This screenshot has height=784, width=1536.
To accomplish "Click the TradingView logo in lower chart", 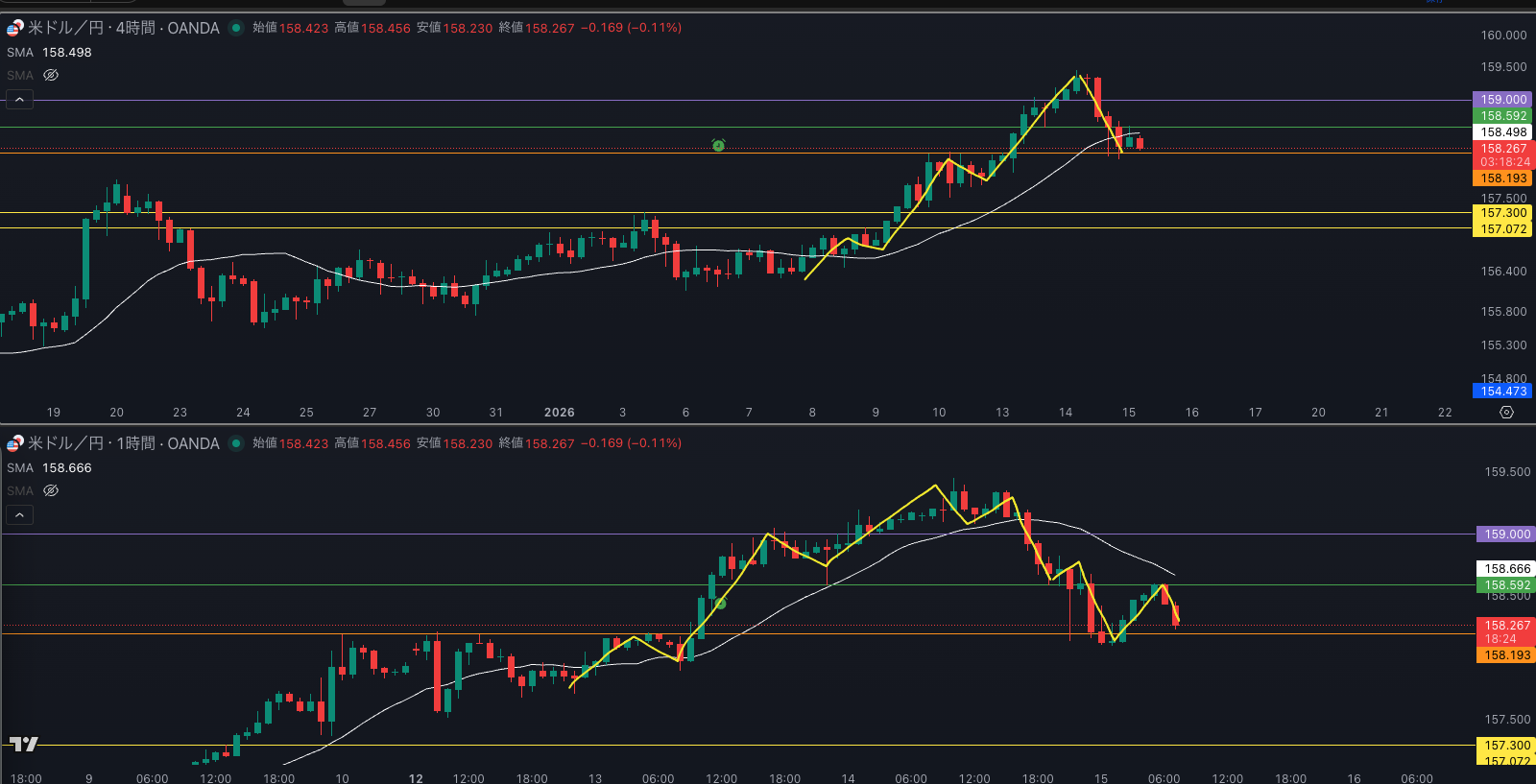I will point(24,744).
